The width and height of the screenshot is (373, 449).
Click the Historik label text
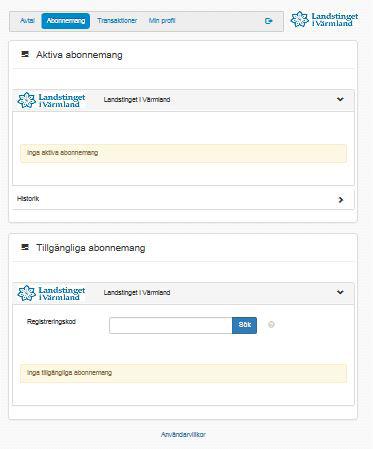(28, 199)
